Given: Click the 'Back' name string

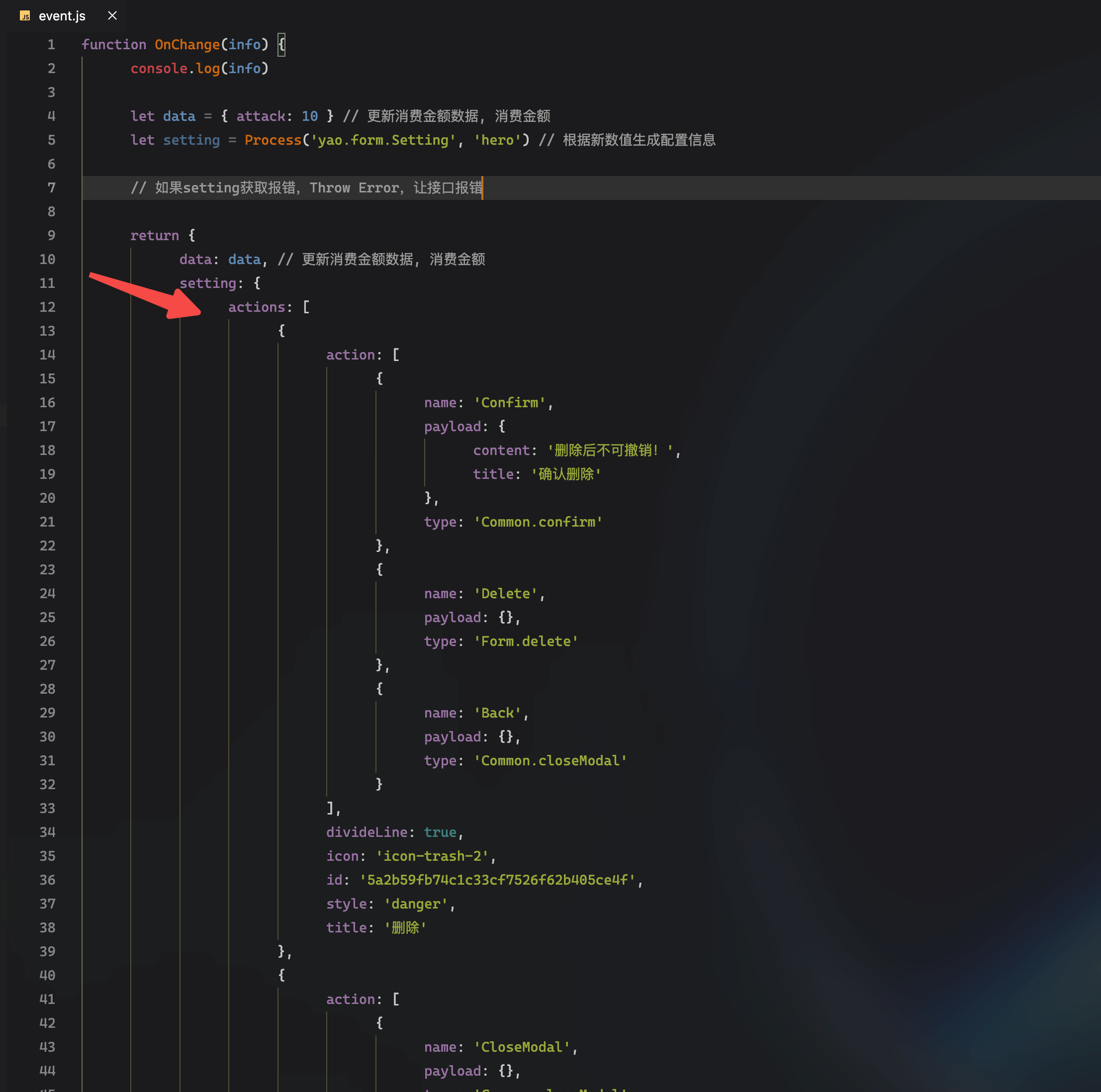Looking at the screenshot, I should (498, 713).
